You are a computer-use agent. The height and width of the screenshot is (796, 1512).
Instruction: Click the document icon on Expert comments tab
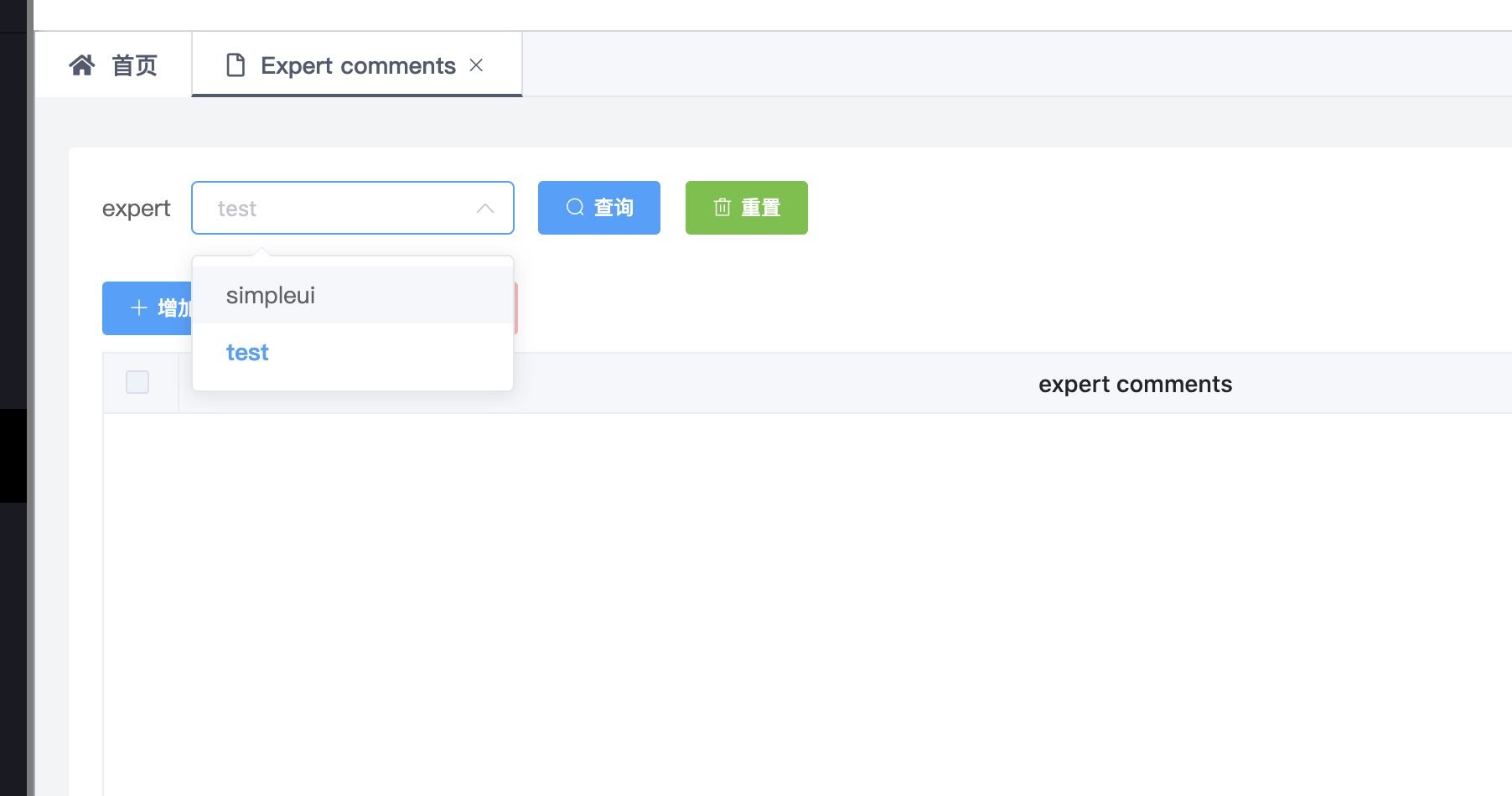[236, 65]
